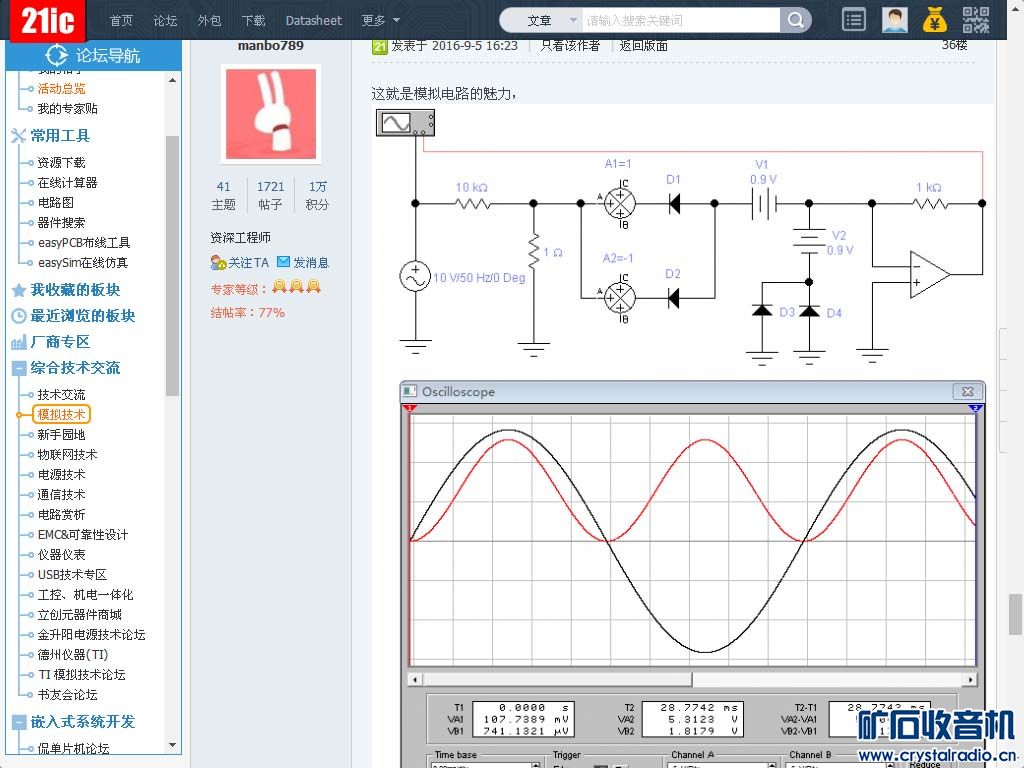Image resolution: width=1024 pixels, height=768 pixels.
Task: Click the 21ic site logo
Action: tap(47, 20)
